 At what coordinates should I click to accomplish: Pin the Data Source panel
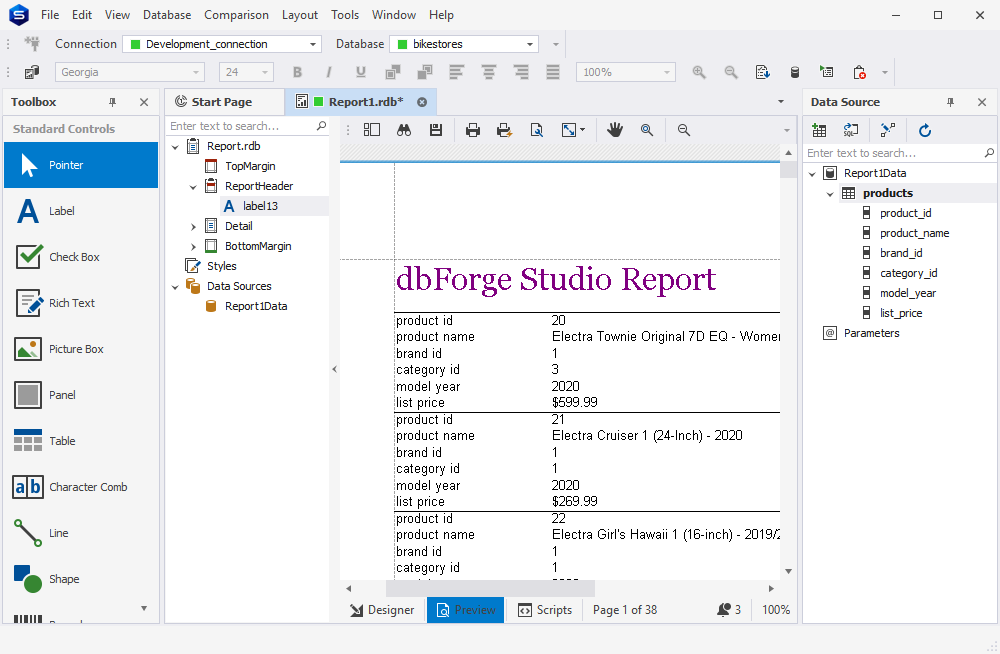point(950,102)
